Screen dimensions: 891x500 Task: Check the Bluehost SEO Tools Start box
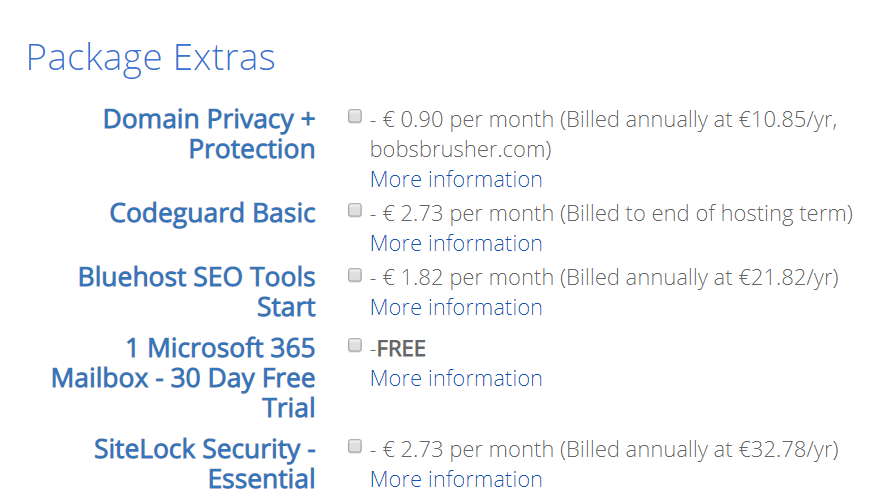click(x=354, y=275)
